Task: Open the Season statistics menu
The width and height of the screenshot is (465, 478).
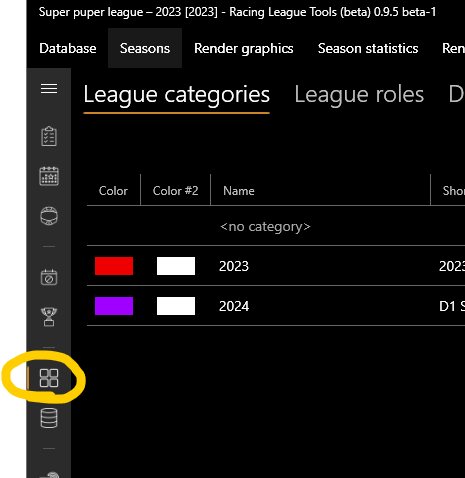Action: point(368,48)
